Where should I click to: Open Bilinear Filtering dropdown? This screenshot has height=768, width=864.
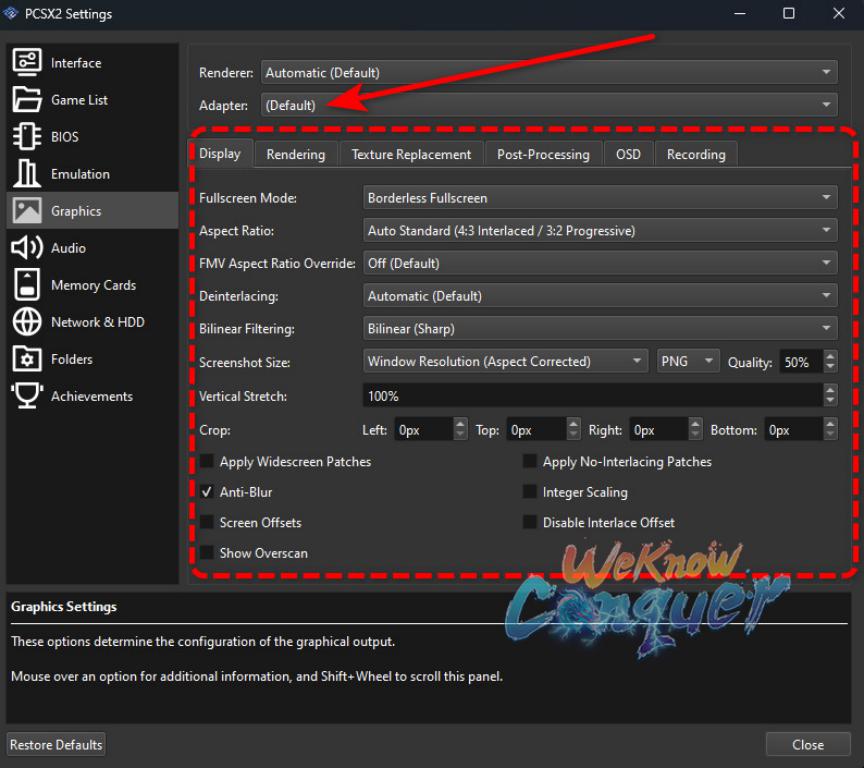pos(600,328)
